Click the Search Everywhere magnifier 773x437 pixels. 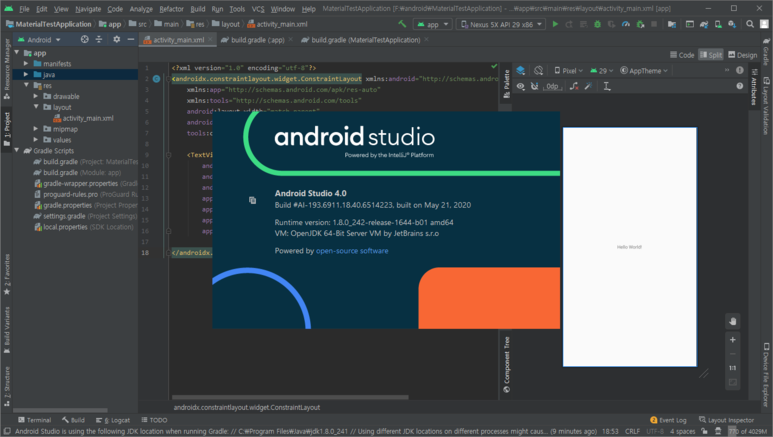(x=750, y=24)
